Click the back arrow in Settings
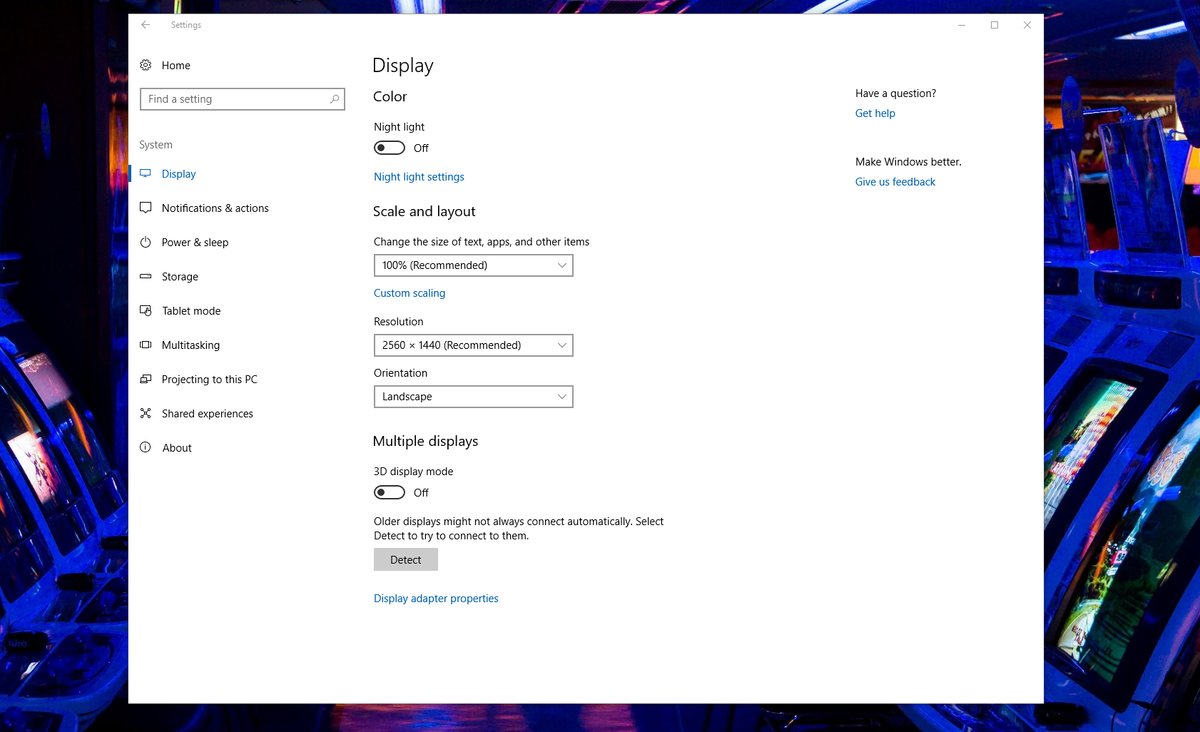Viewport: 1200px width, 732px height. [144, 25]
